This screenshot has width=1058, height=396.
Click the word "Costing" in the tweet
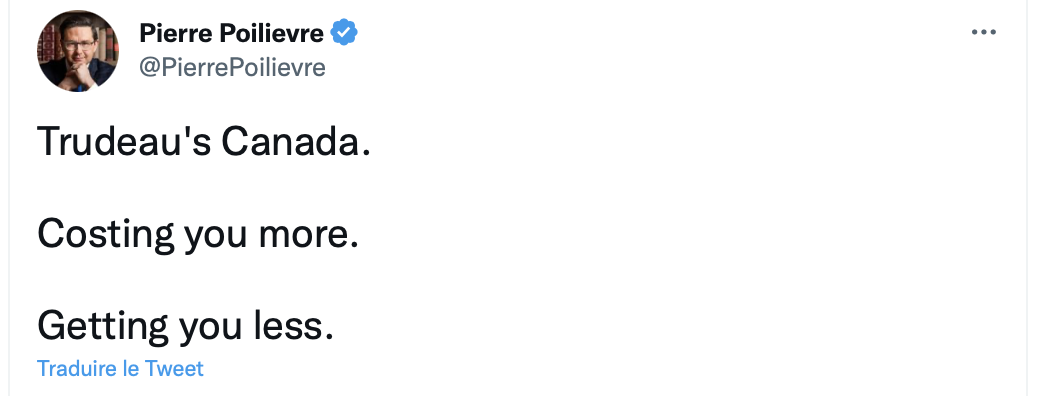point(106,235)
